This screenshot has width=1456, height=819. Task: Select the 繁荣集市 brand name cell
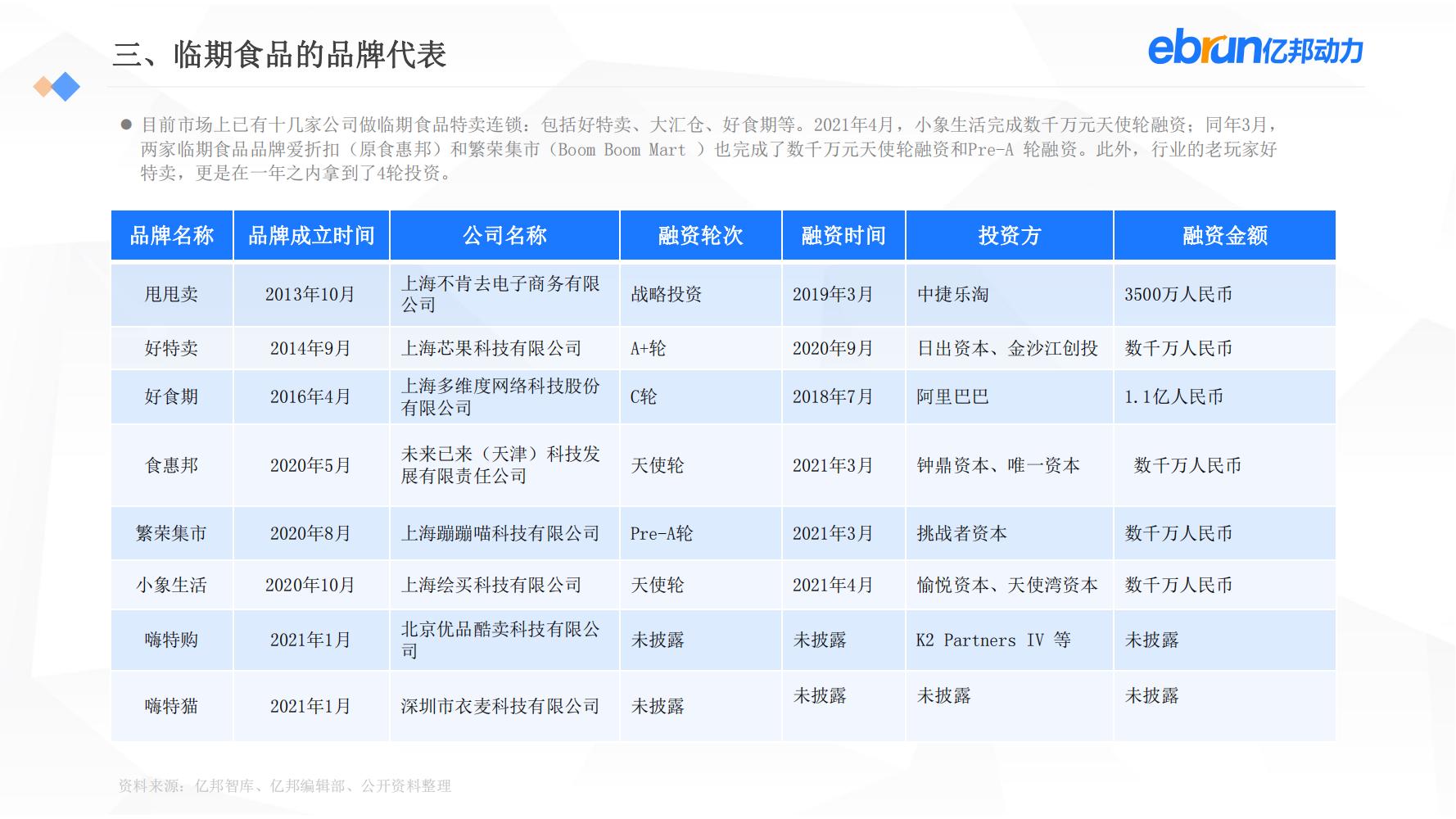171,532
